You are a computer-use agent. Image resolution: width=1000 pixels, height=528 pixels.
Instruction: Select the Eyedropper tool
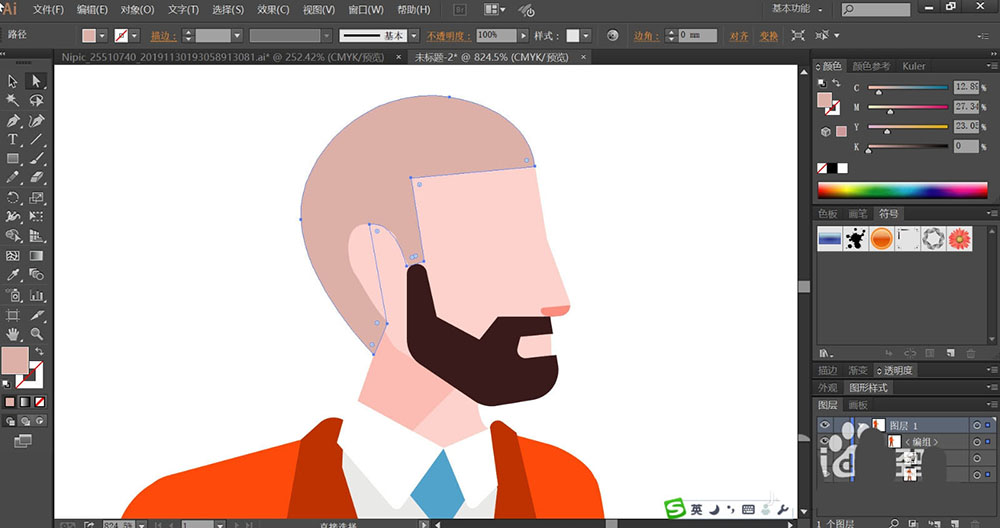(13, 275)
